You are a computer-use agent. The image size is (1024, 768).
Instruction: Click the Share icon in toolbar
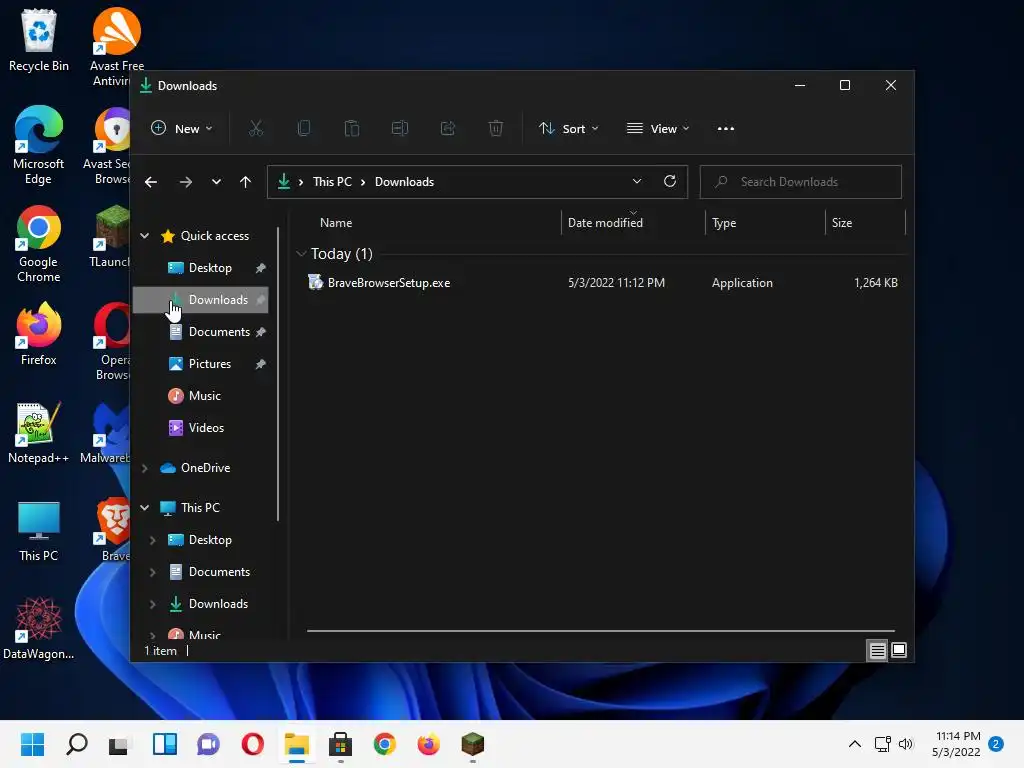click(448, 129)
